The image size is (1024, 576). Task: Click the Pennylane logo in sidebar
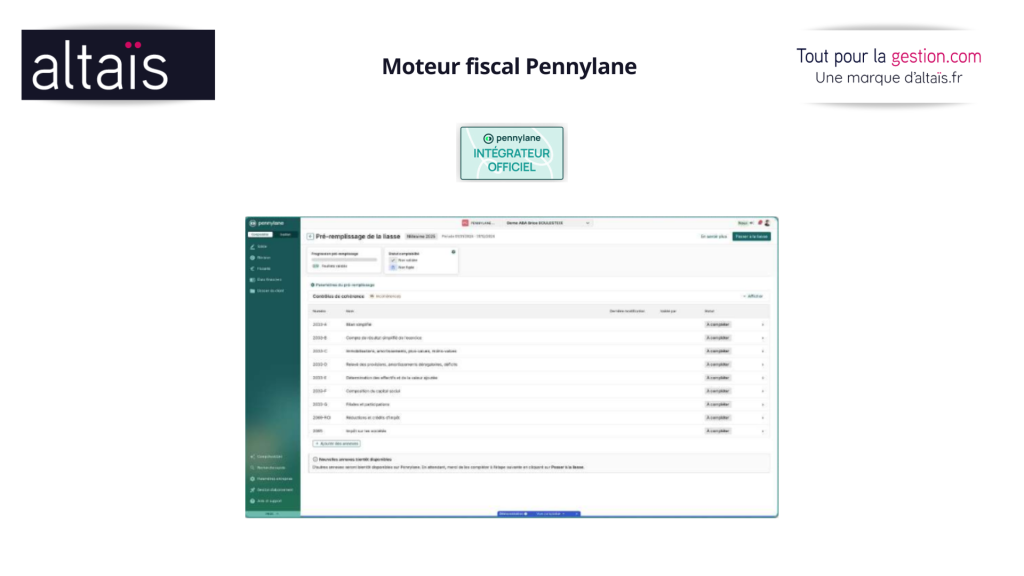tap(266, 223)
